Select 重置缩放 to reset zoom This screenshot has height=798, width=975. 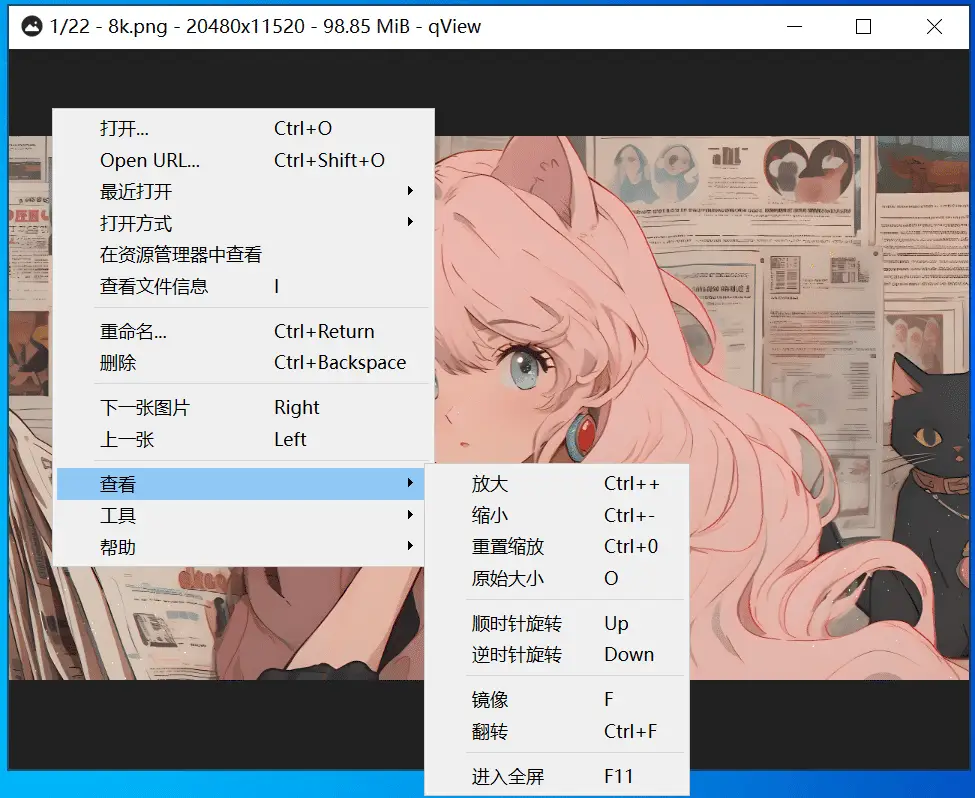click(x=508, y=547)
